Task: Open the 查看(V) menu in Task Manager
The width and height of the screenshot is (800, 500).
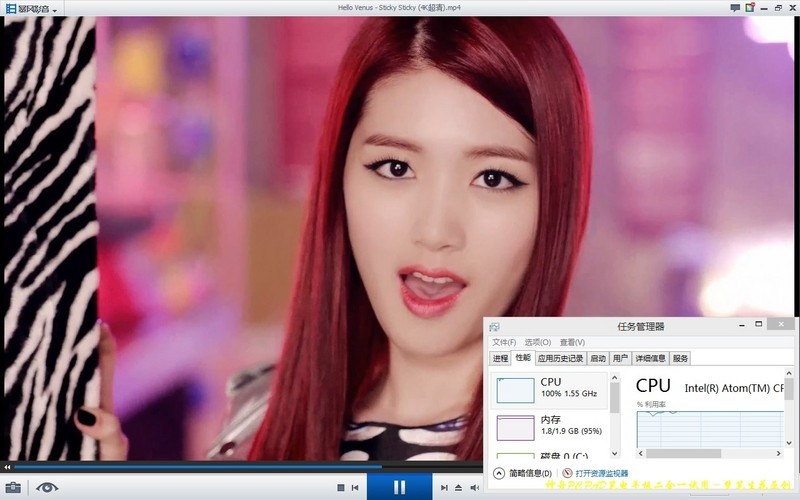Action: tap(572, 342)
